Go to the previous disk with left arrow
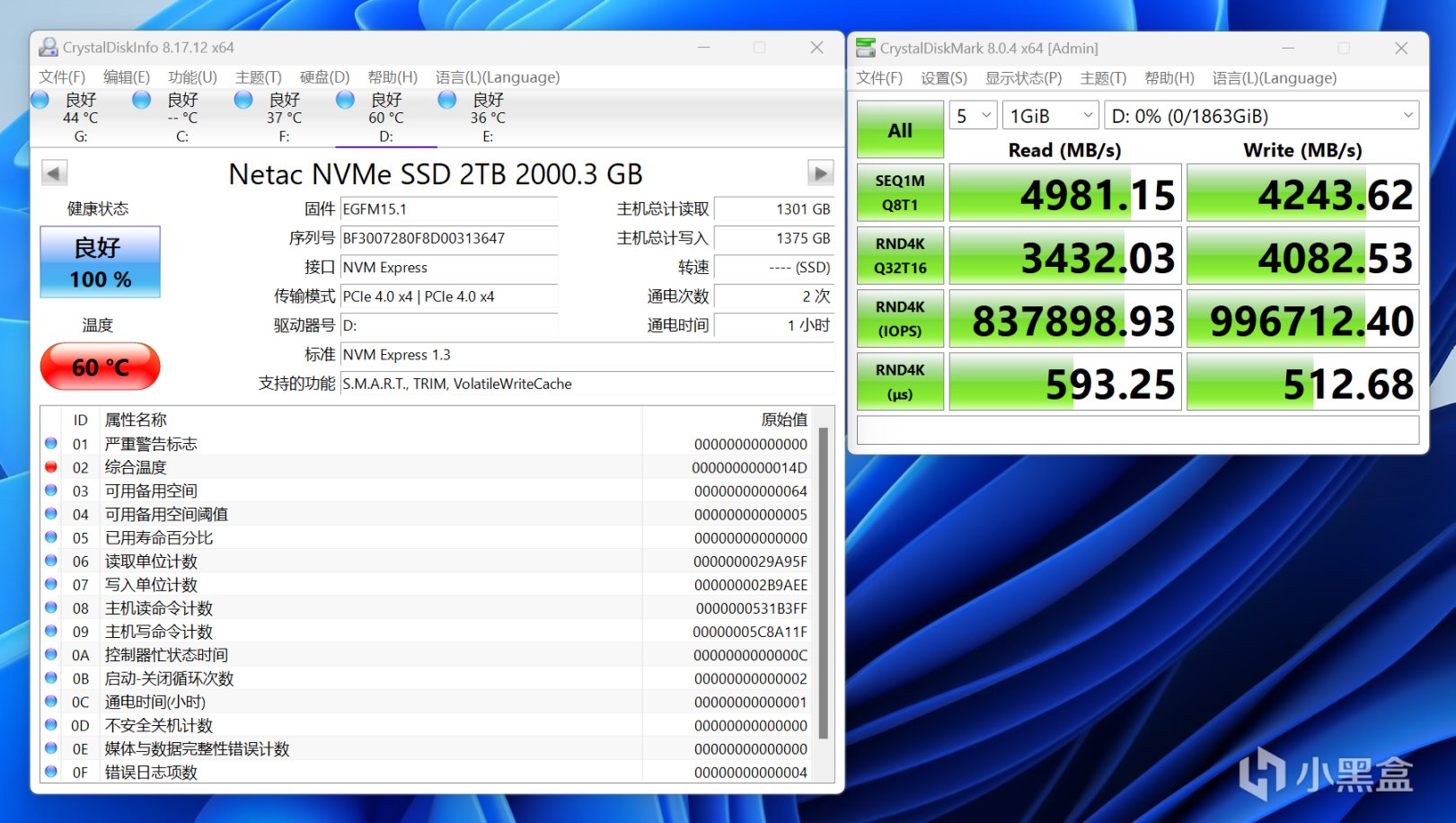This screenshot has width=1456, height=823. click(55, 173)
